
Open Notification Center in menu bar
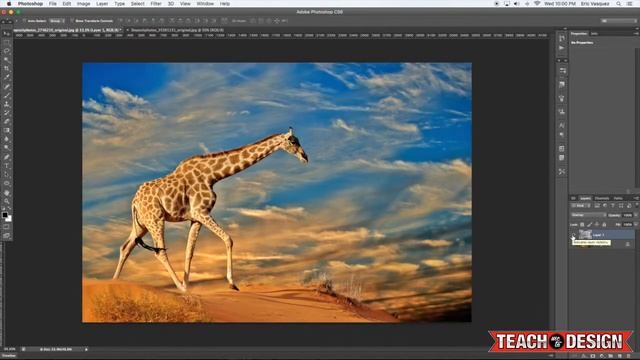tap(630, 4)
